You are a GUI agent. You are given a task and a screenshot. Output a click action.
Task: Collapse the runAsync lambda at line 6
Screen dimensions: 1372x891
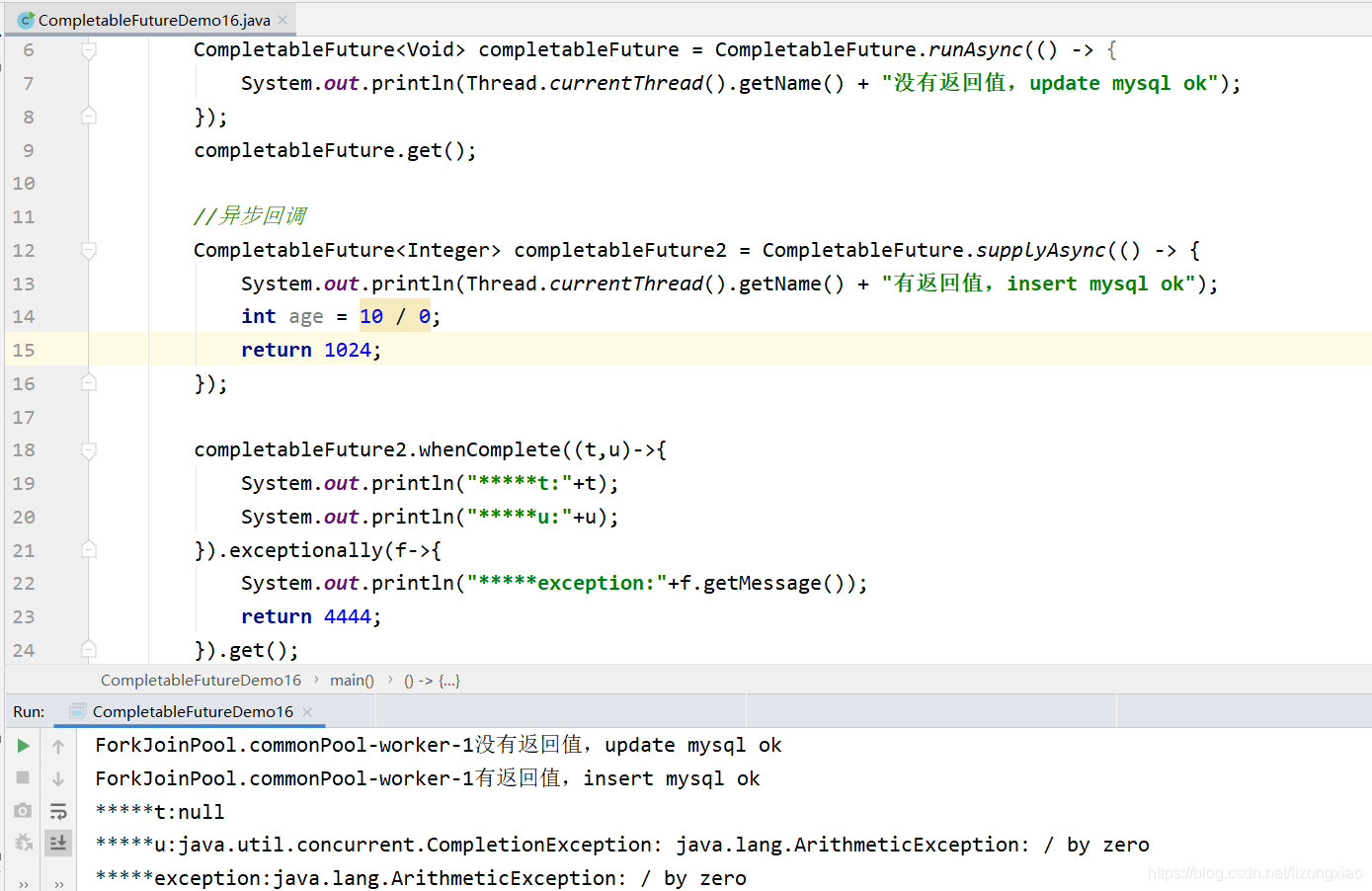(89, 50)
